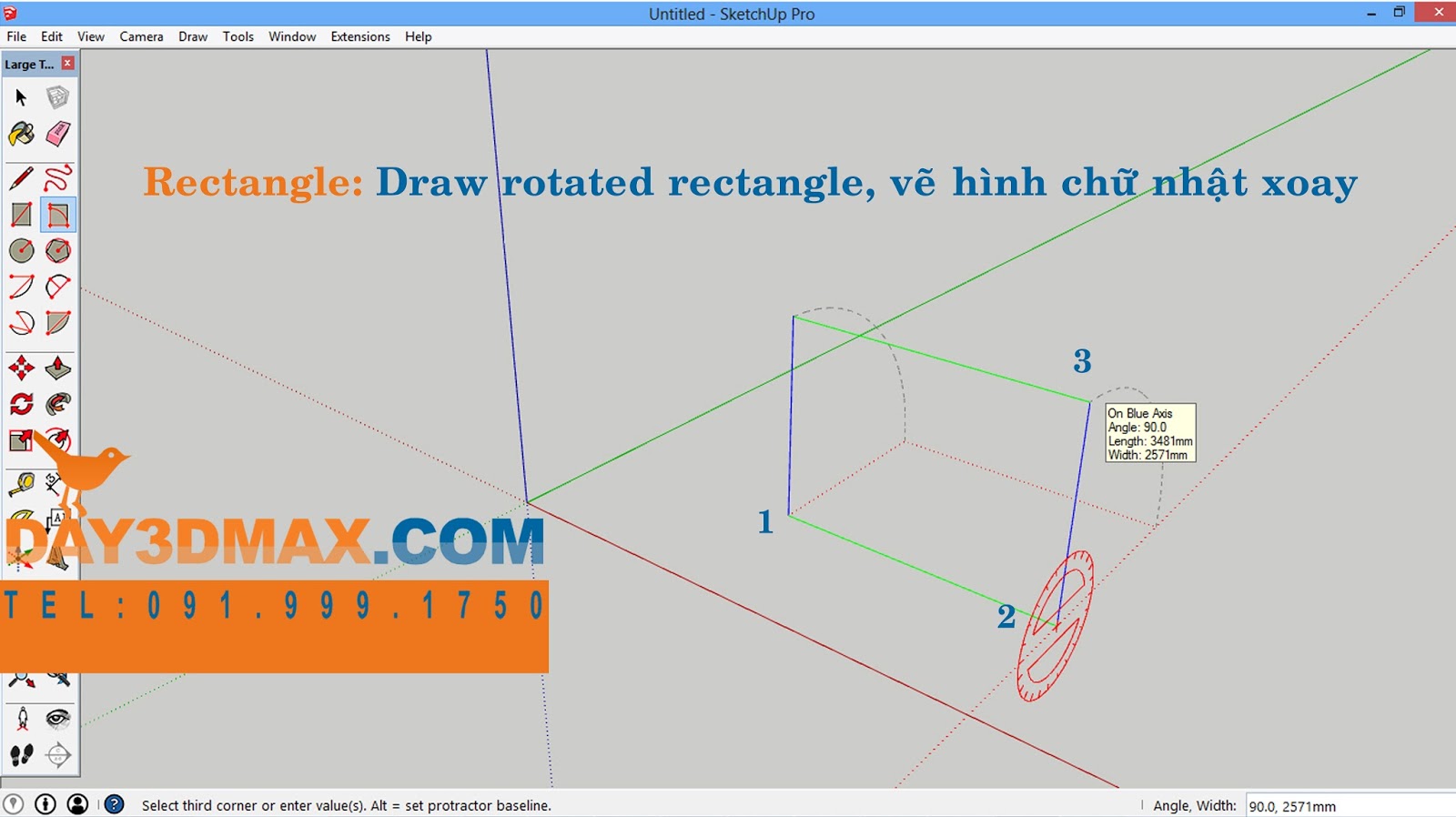Activate the Move tool
The image size is (1456, 817).
[x=21, y=368]
